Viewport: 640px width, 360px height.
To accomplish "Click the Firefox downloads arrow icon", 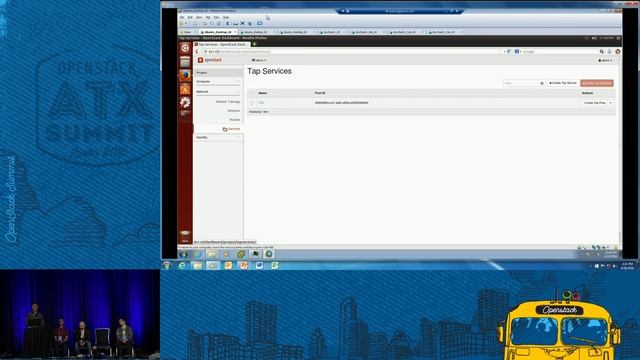I will (x=610, y=52).
